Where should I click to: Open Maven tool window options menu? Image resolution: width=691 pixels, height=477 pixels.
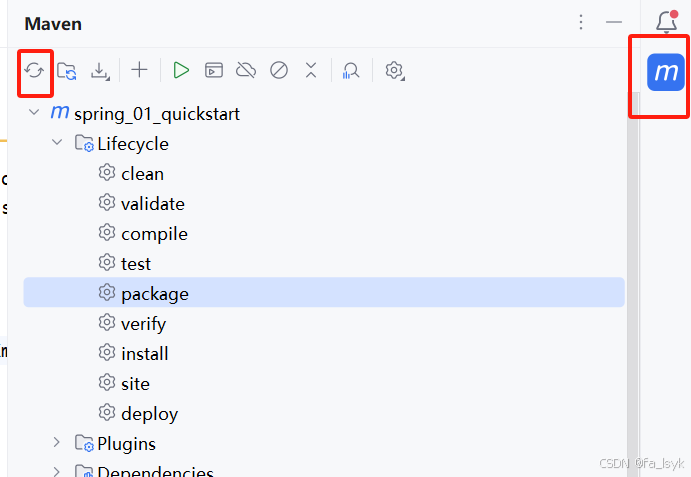581,22
